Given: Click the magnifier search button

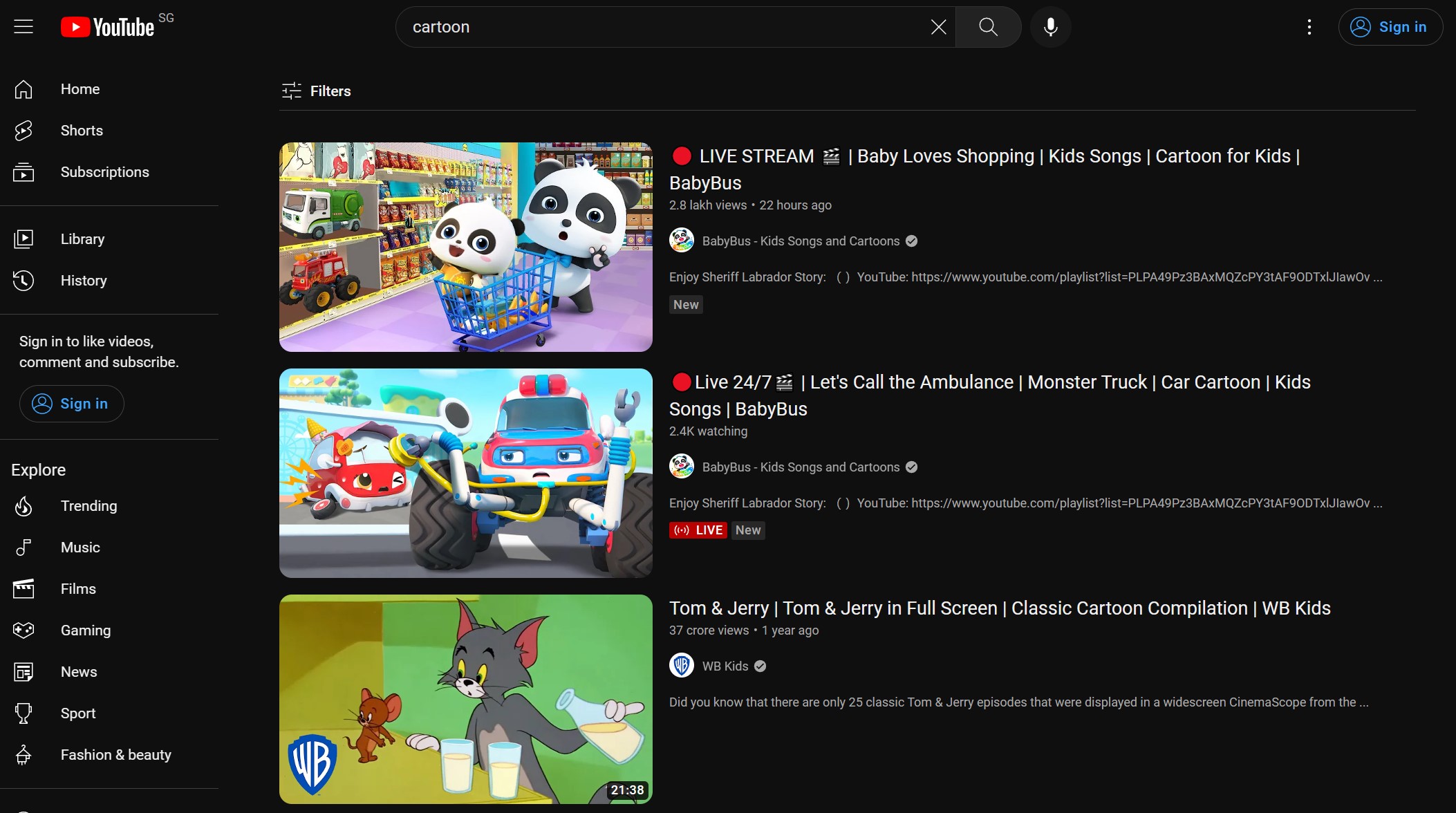Looking at the screenshot, I should pyautogui.click(x=988, y=27).
